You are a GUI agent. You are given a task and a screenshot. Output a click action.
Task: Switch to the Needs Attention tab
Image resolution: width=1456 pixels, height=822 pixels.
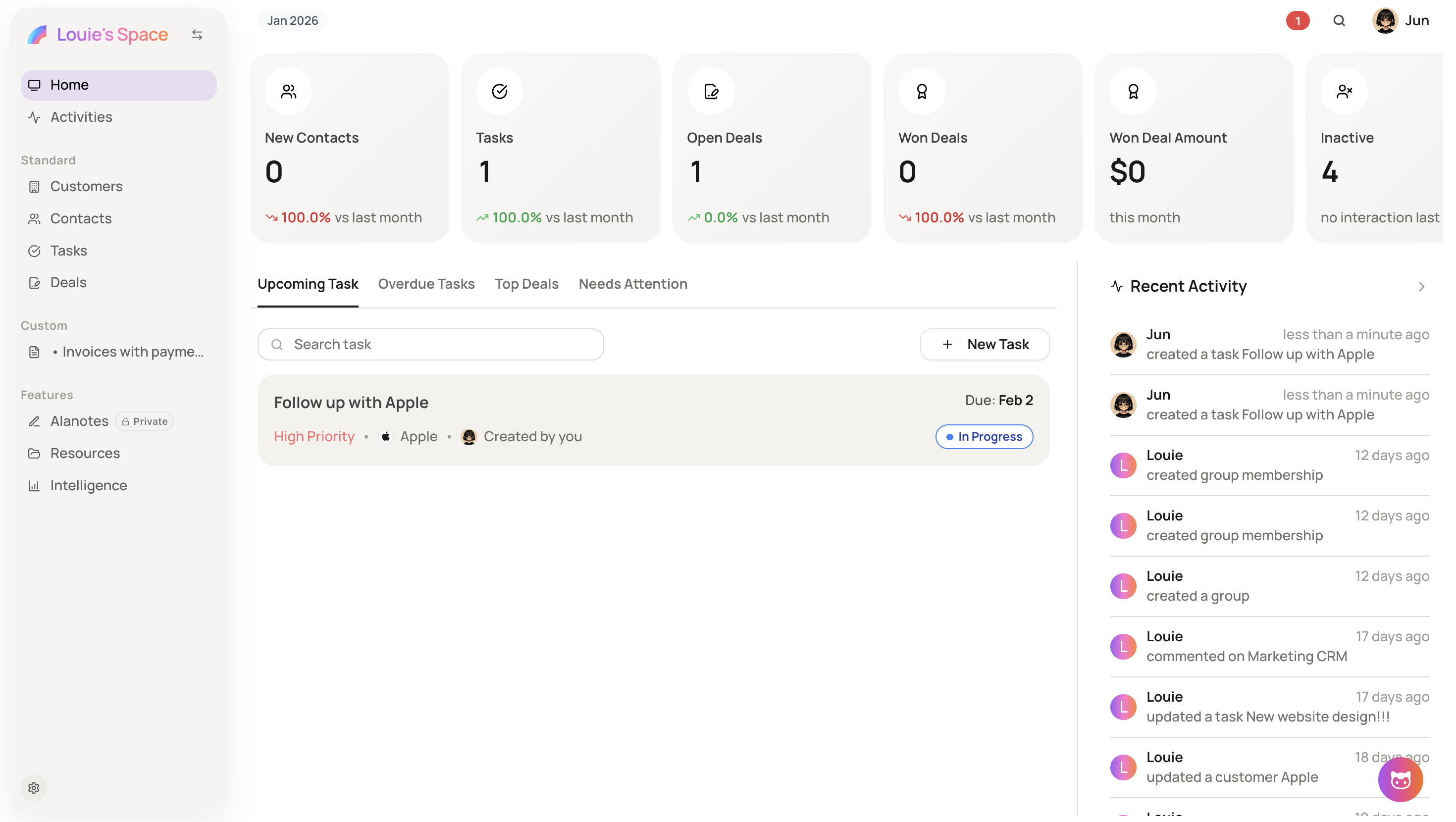[x=632, y=284]
